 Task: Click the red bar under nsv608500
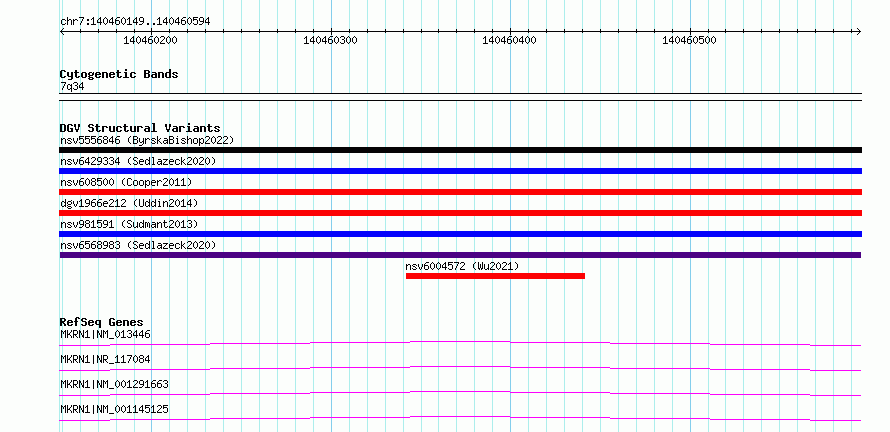(460, 192)
